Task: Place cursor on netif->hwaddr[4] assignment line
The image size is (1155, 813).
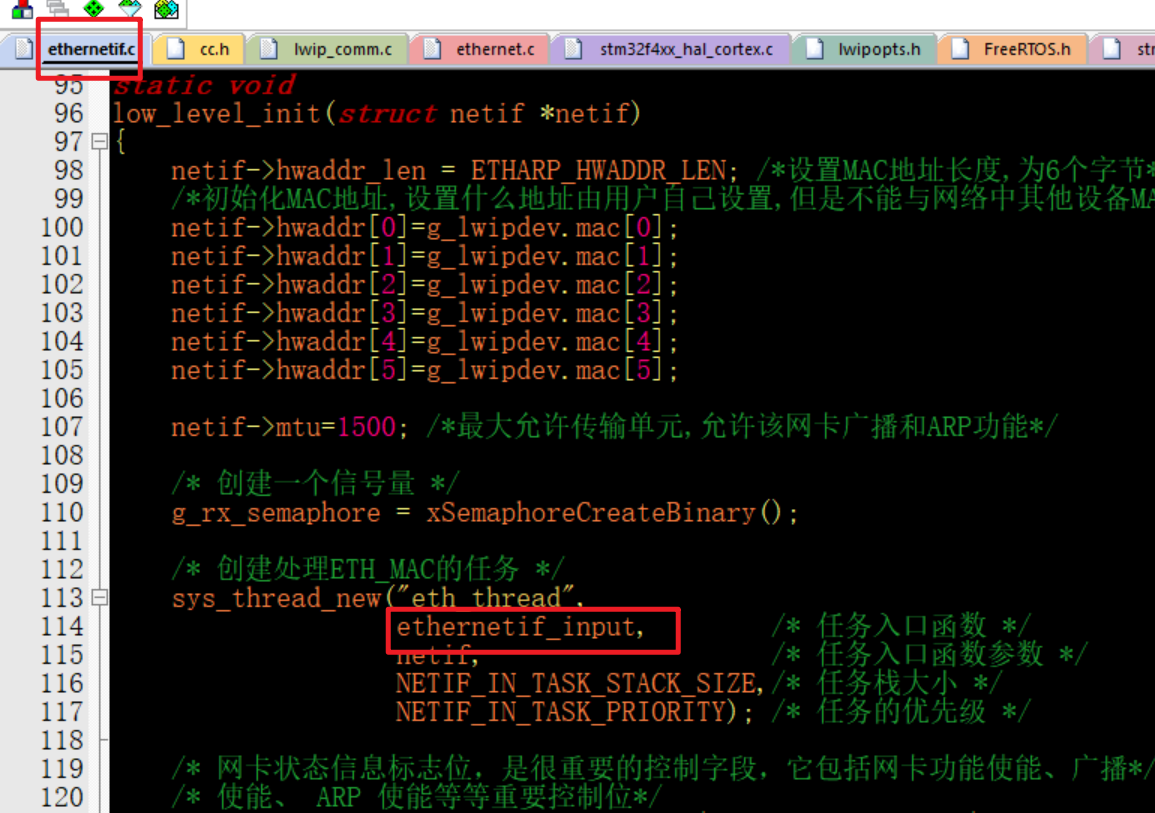Action: point(424,342)
